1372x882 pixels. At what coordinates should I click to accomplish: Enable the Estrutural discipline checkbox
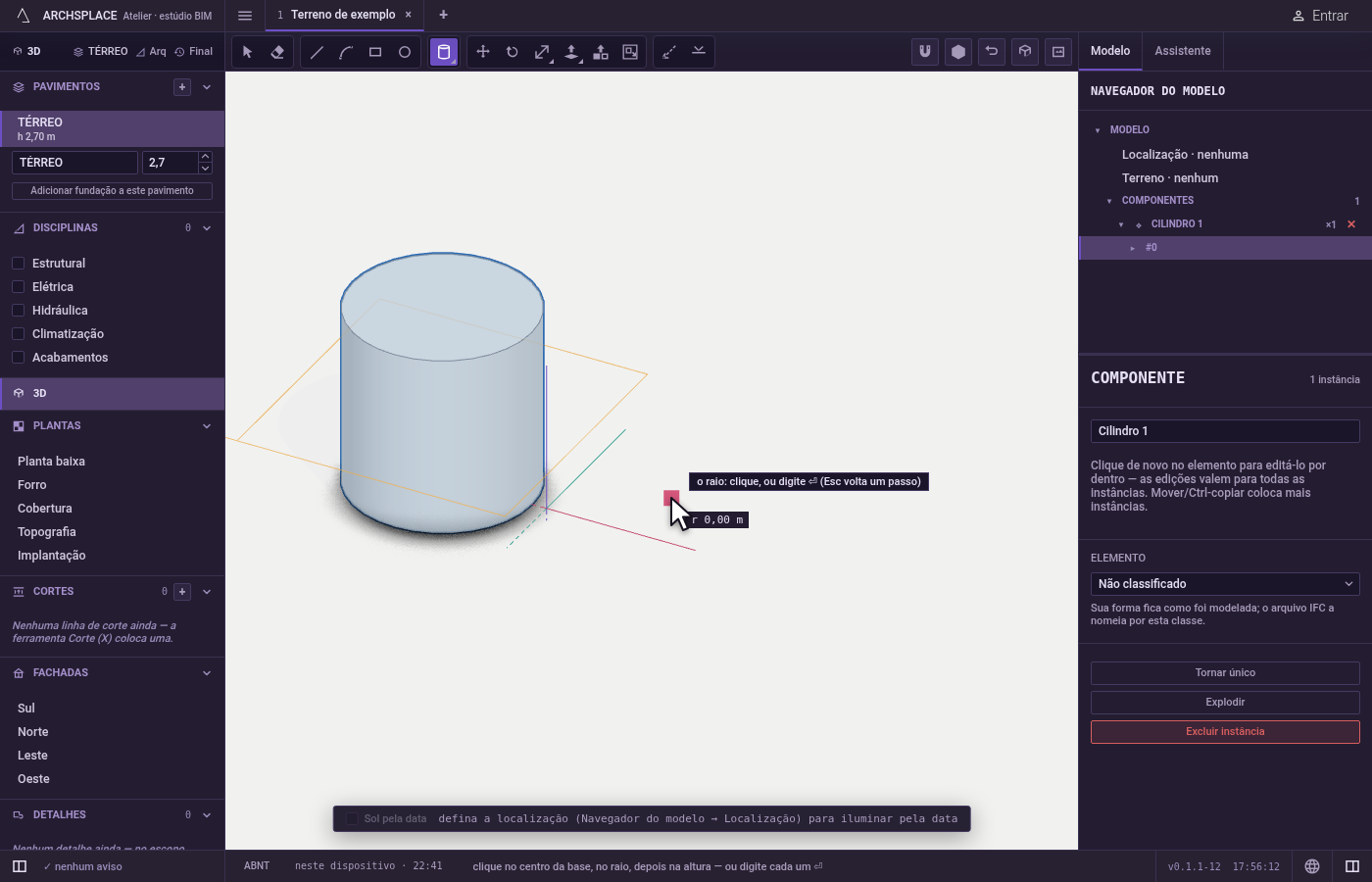(18, 264)
